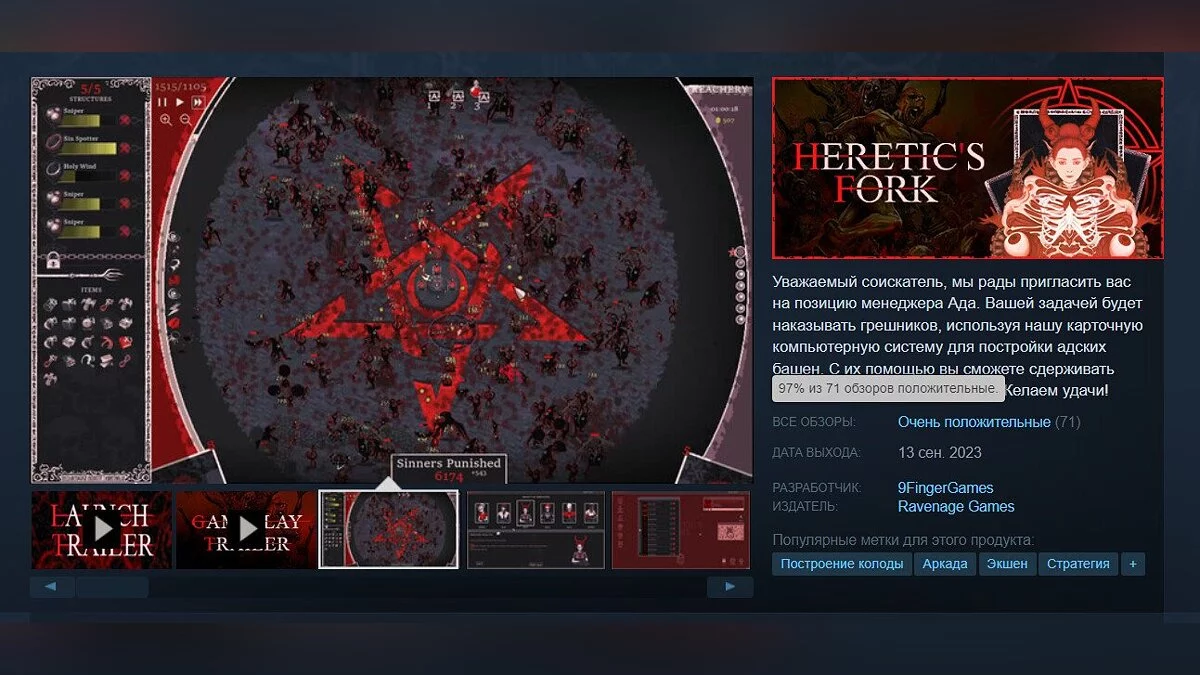Click 'Популярные метки для этого продукта:' text

[x=903, y=540]
